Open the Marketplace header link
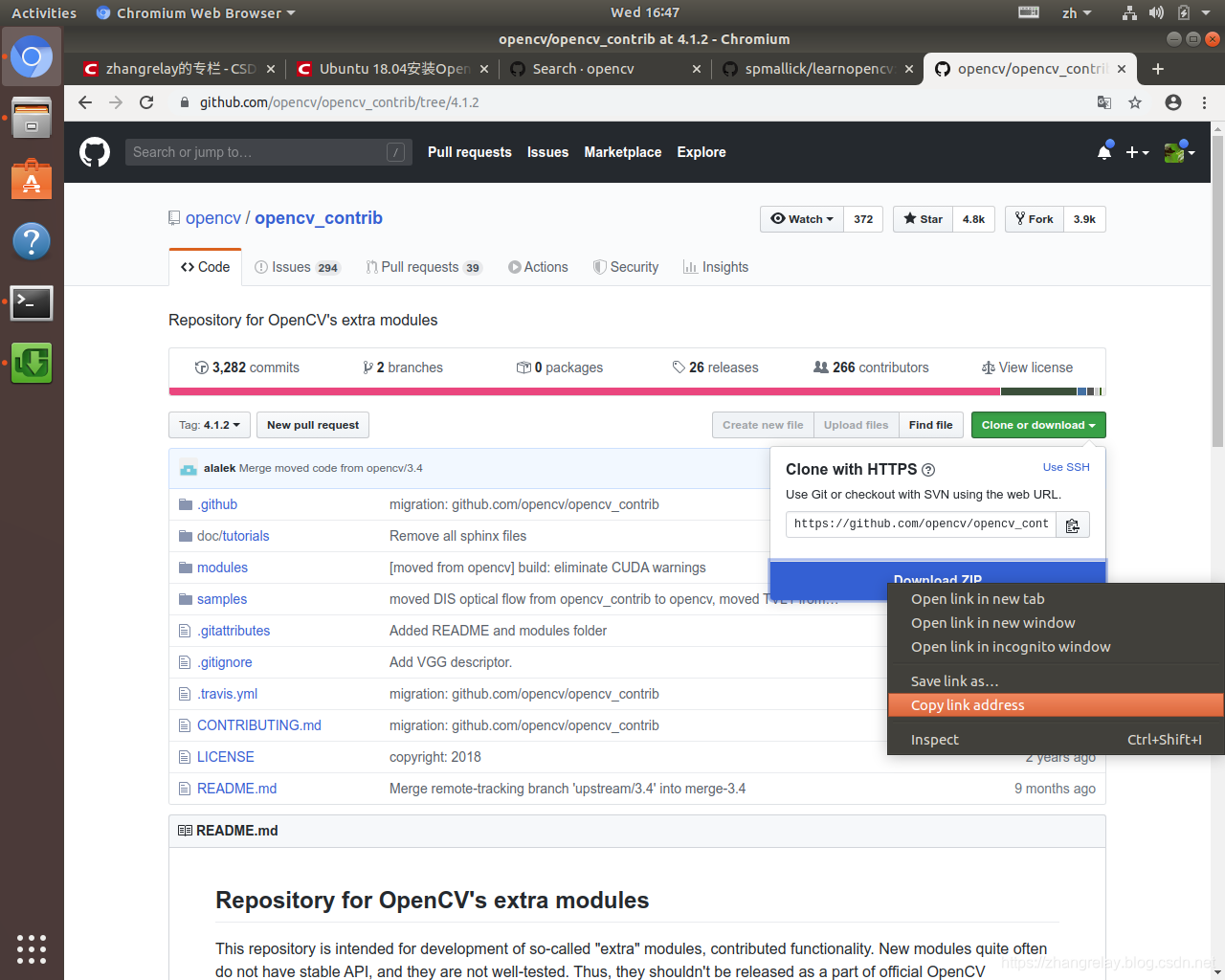Image resolution: width=1225 pixels, height=980 pixels. coord(623,152)
